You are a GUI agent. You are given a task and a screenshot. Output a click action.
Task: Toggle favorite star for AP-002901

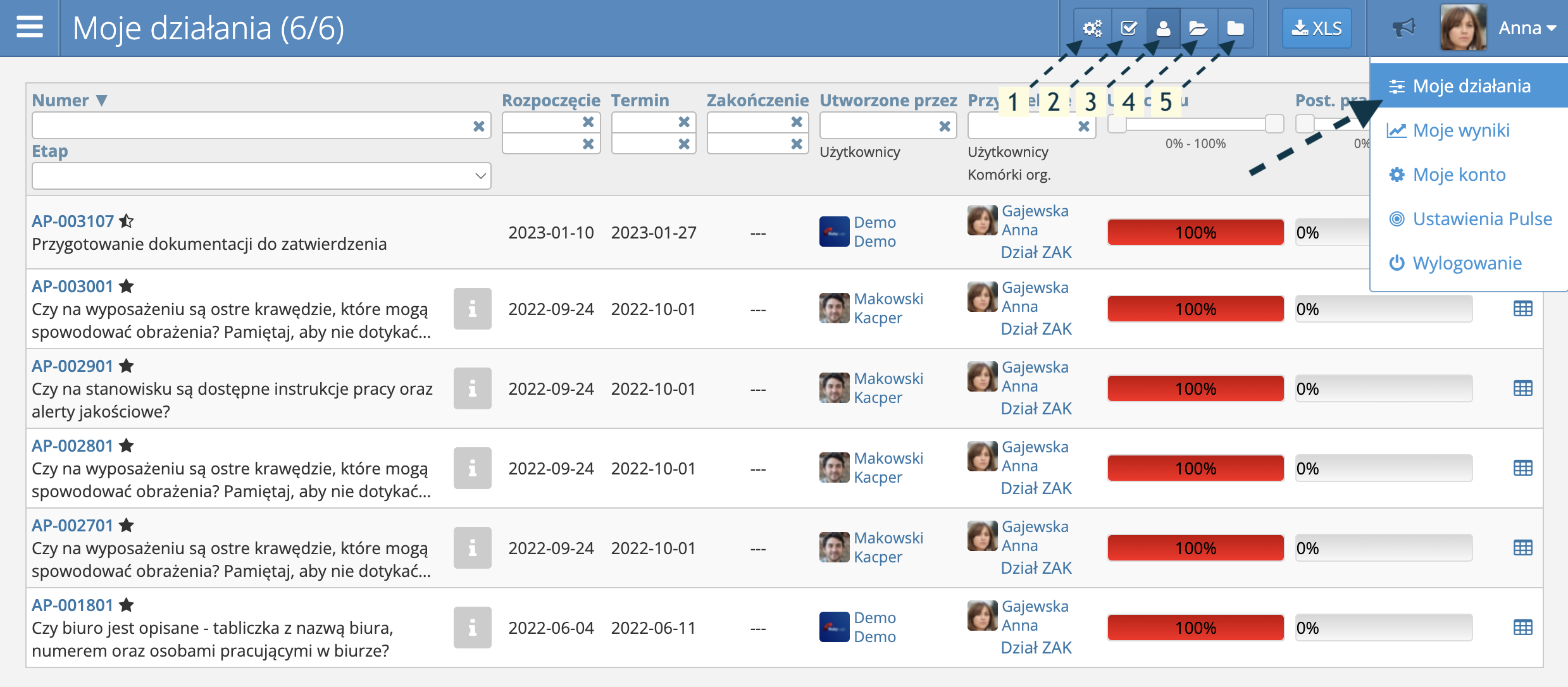[x=127, y=366]
